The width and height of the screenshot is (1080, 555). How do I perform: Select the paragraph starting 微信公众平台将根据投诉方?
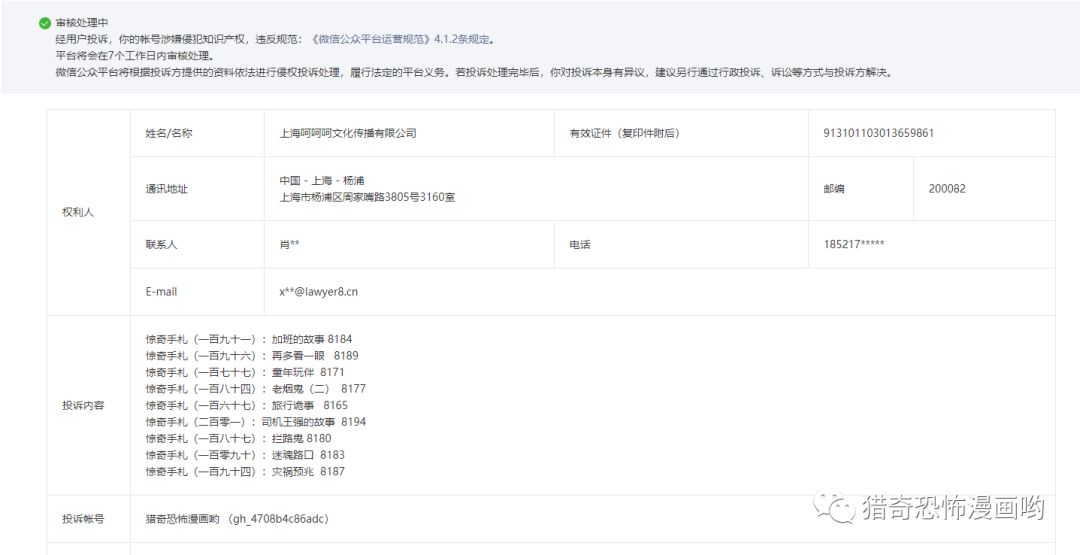[x=474, y=72]
